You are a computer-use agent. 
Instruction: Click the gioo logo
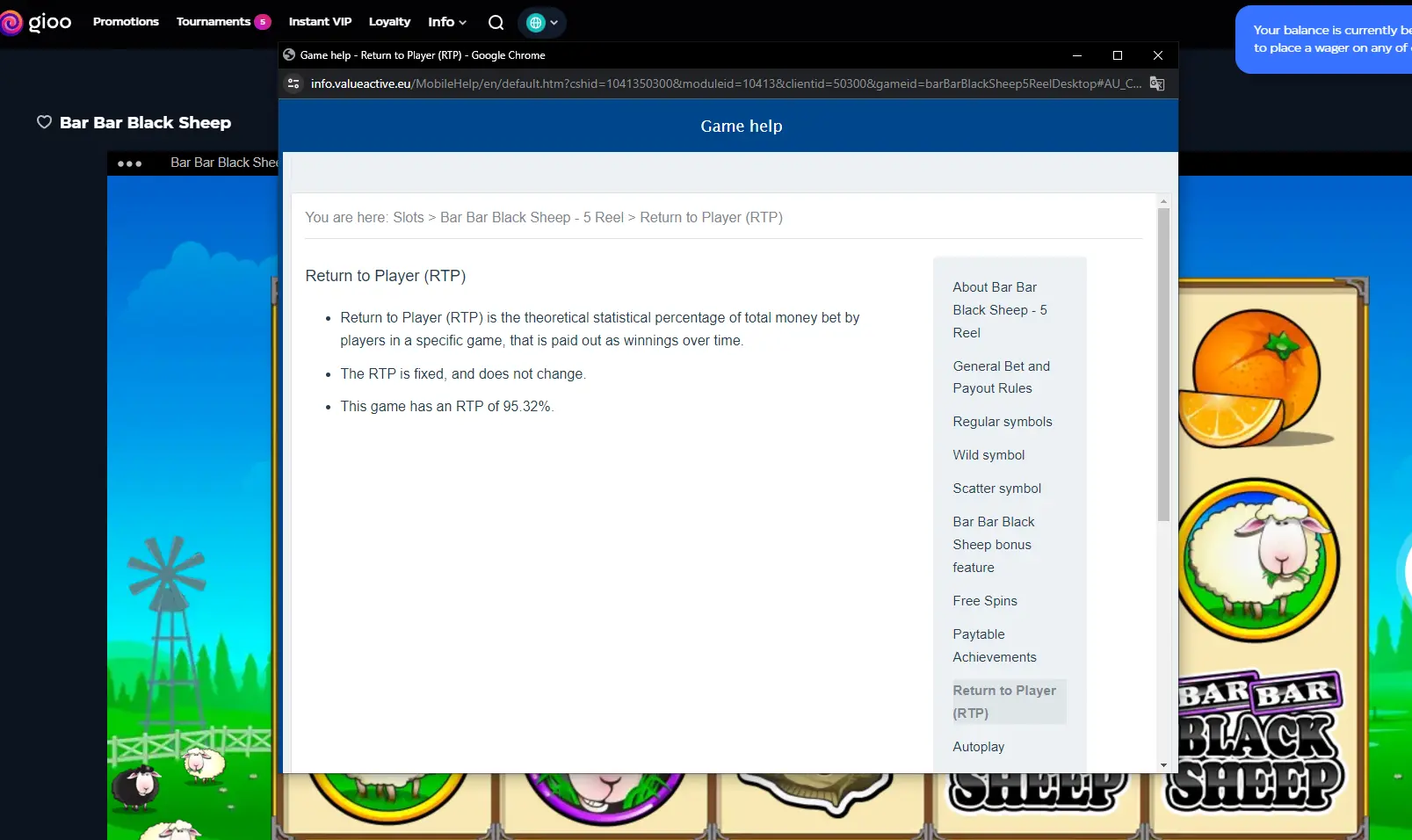(36, 22)
